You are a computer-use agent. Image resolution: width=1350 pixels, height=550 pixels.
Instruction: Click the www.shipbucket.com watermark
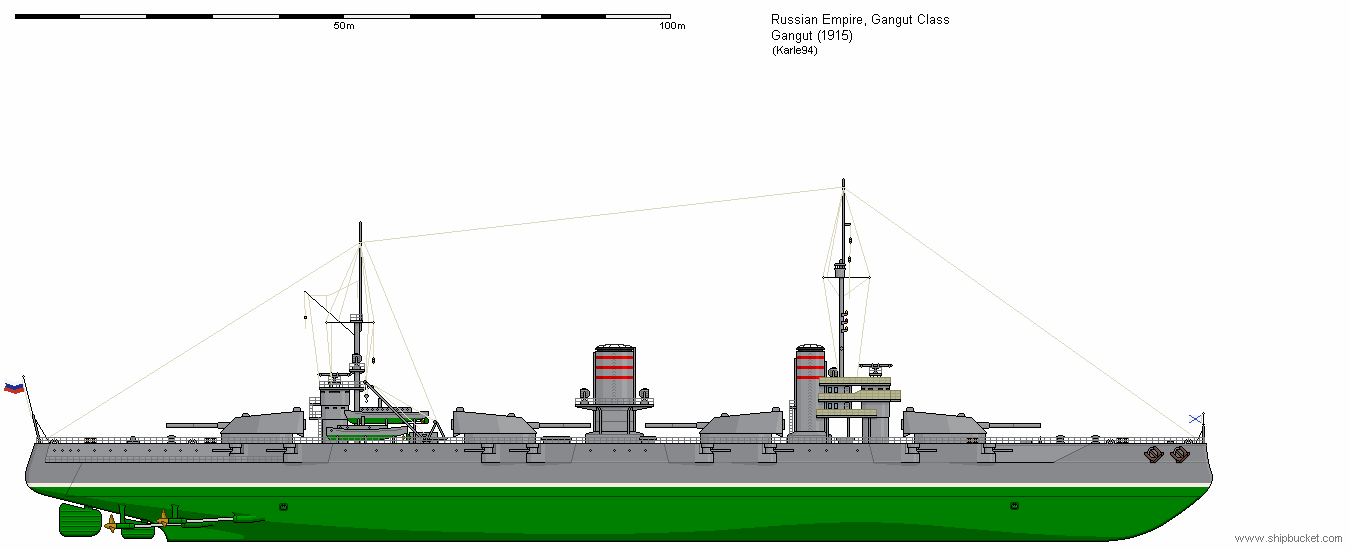coord(1290,539)
